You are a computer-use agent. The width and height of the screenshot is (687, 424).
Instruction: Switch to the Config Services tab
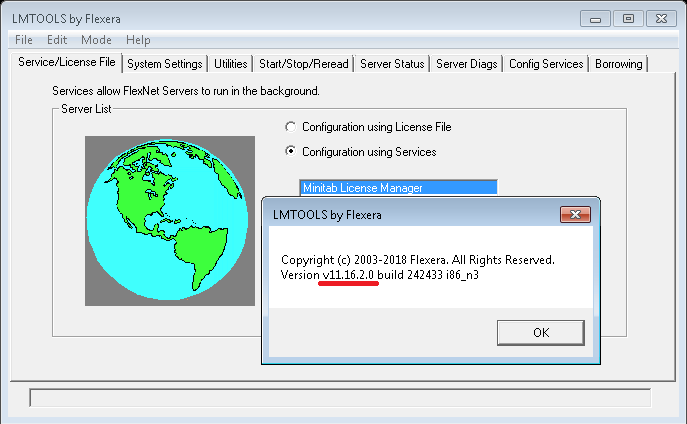(546, 64)
